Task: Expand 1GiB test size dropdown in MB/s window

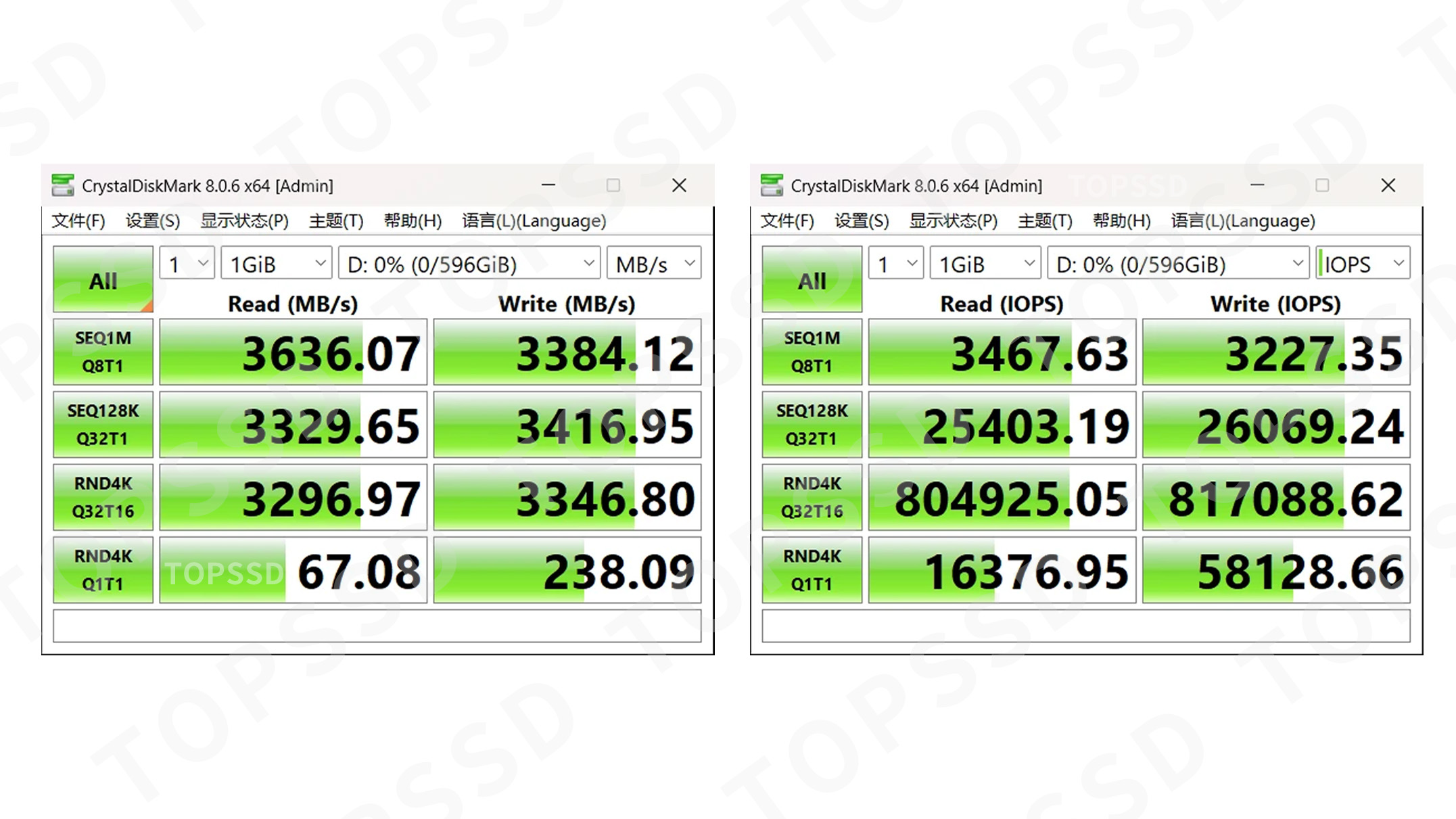Action: [277, 263]
